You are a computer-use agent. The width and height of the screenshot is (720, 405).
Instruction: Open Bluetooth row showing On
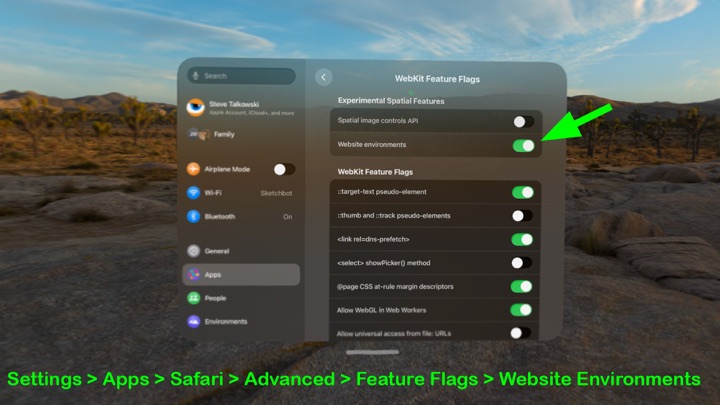241,216
